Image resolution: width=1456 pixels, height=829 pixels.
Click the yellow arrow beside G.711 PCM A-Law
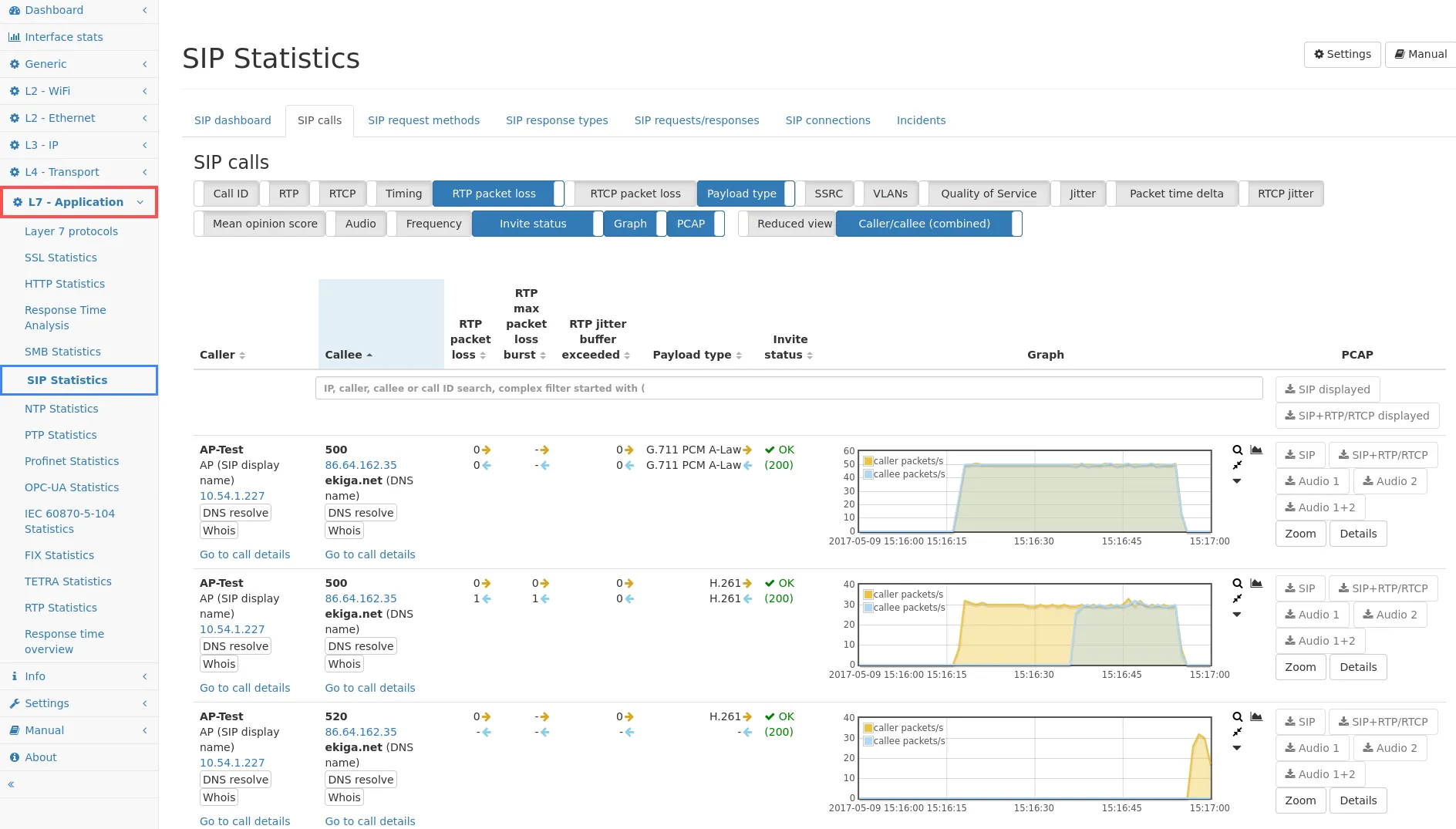747,450
